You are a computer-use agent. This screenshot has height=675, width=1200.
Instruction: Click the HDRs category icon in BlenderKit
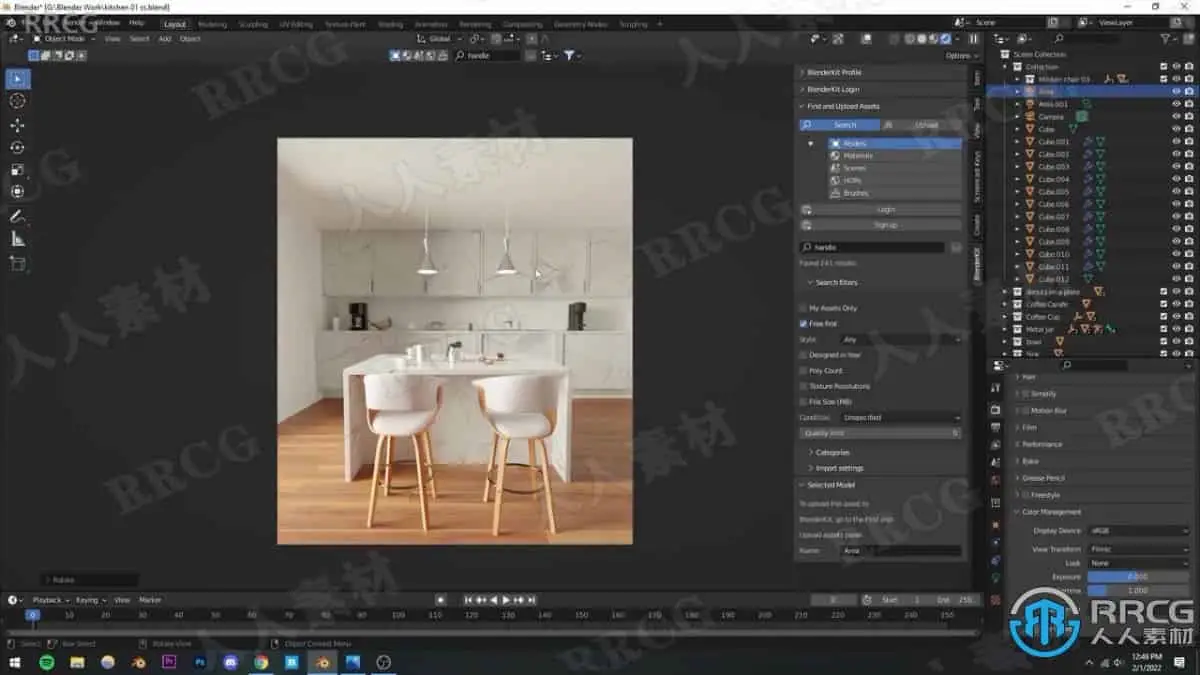click(x=836, y=180)
